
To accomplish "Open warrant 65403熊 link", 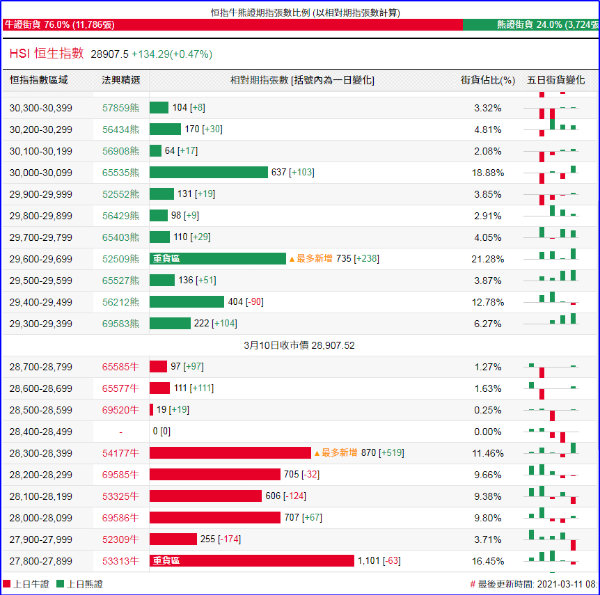I will (x=121, y=237).
